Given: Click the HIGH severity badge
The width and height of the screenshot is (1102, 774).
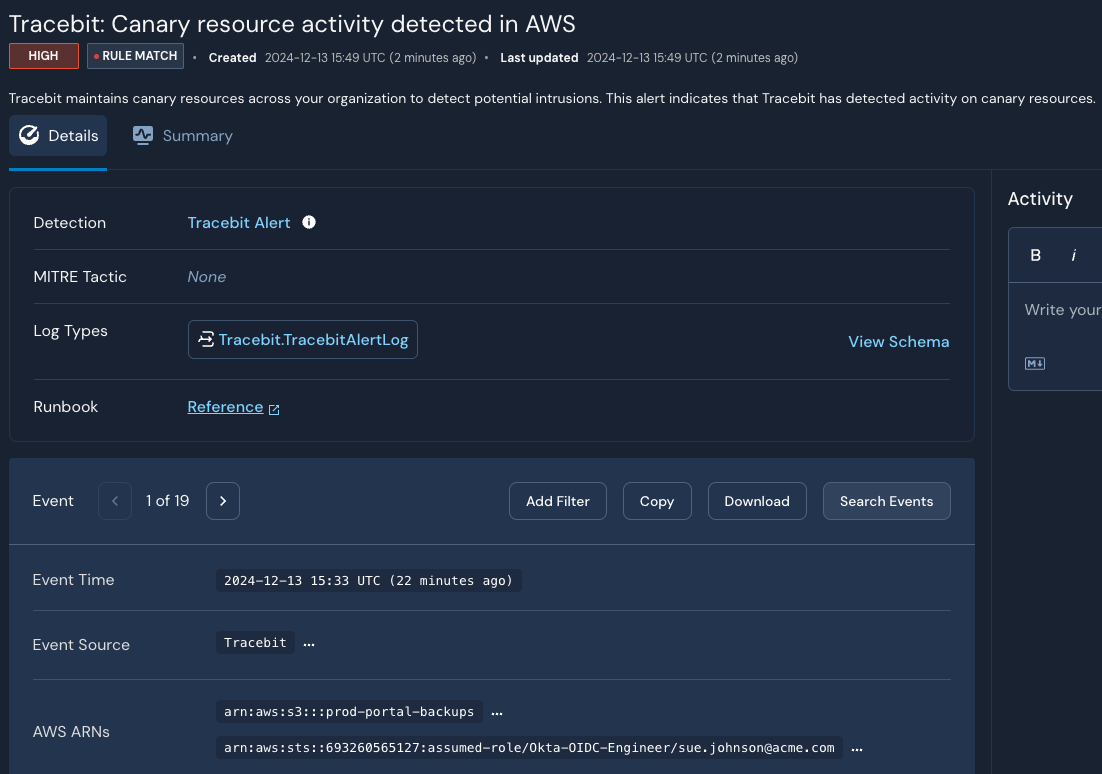Looking at the screenshot, I should click(44, 56).
